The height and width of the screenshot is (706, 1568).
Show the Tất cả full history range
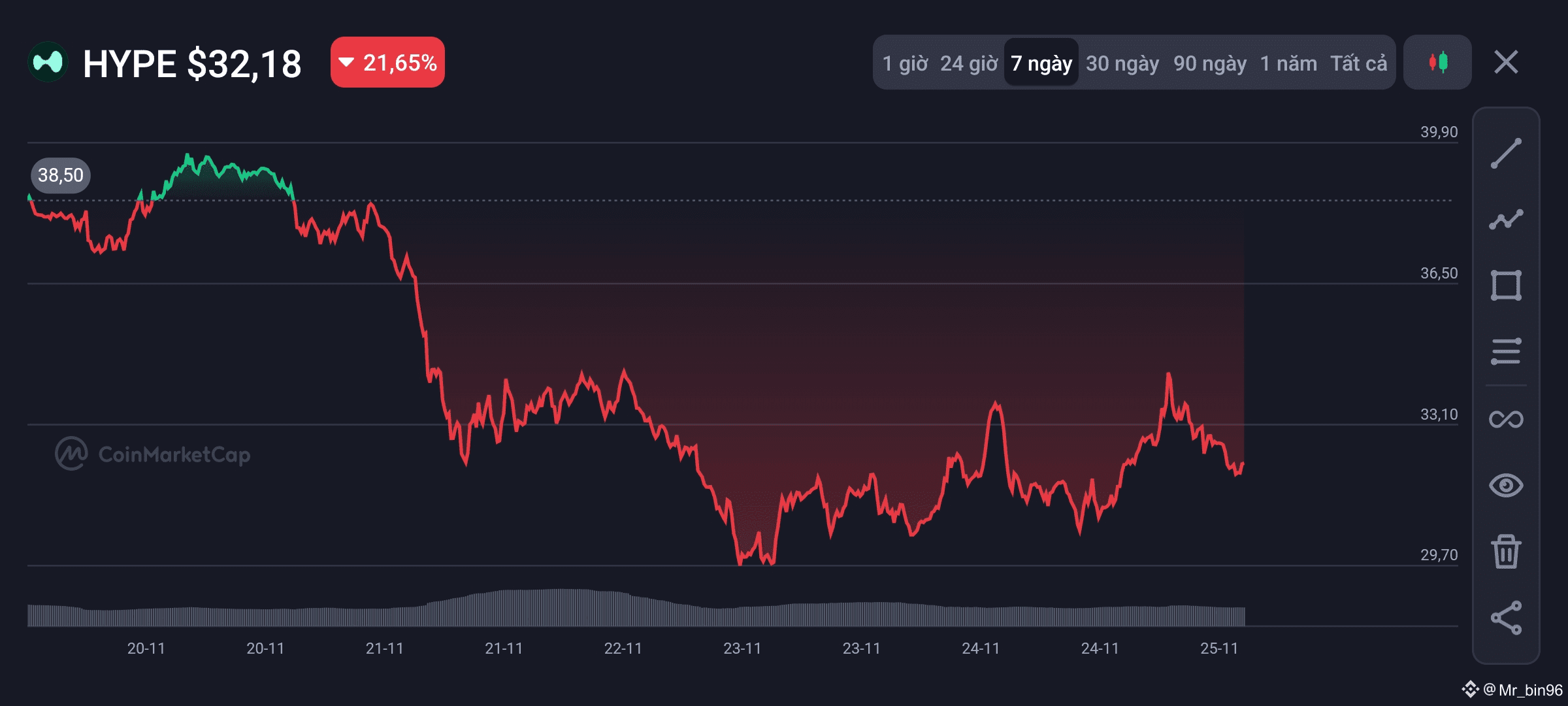[1359, 63]
